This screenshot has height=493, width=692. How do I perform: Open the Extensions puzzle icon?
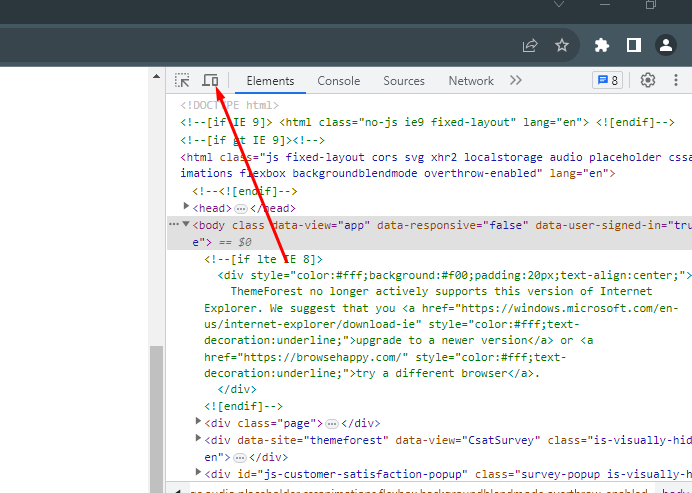pyautogui.click(x=602, y=45)
